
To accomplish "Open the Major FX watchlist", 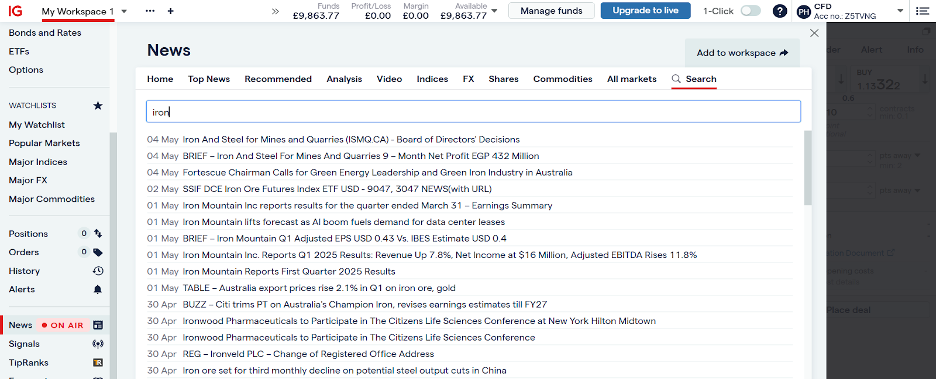I will point(28,180).
